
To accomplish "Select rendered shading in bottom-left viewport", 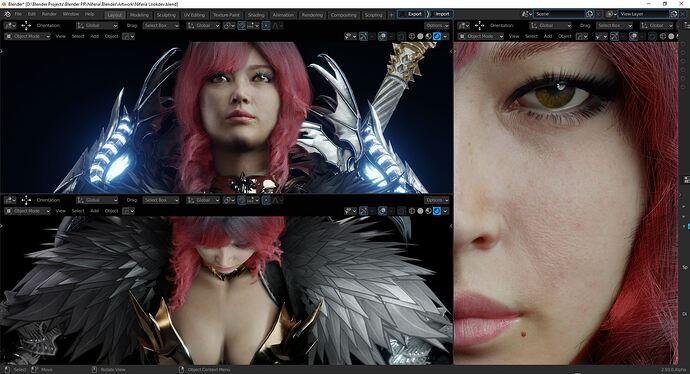I will pyautogui.click(x=437, y=211).
